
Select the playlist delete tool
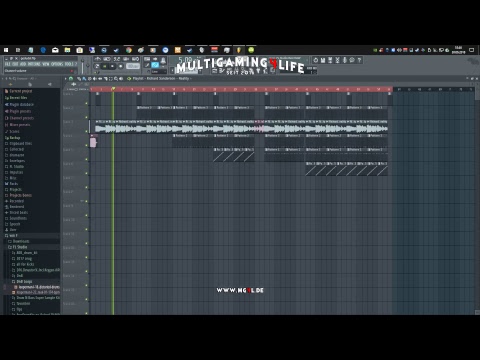tap(89, 79)
